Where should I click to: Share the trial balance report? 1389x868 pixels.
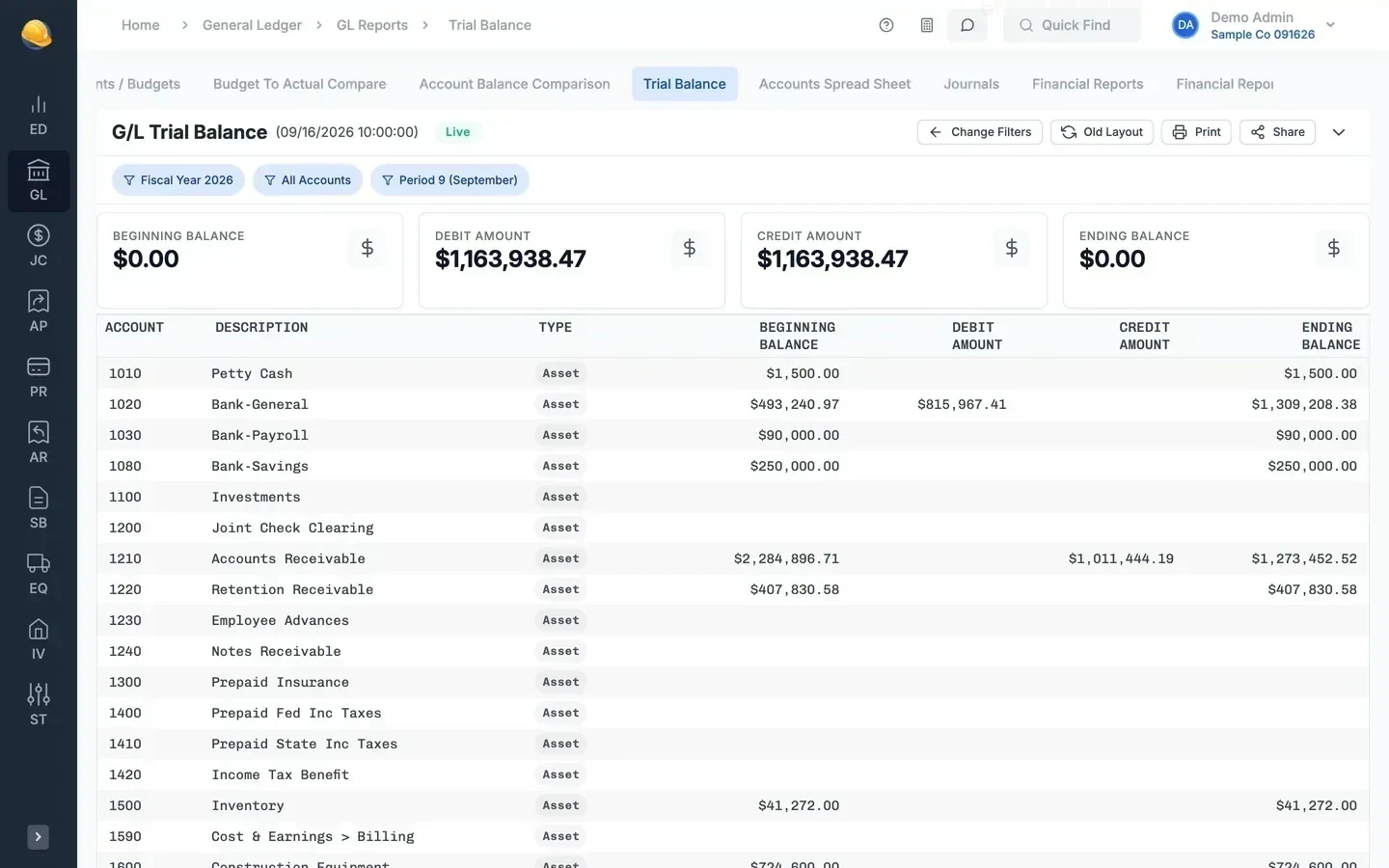coord(1277,132)
